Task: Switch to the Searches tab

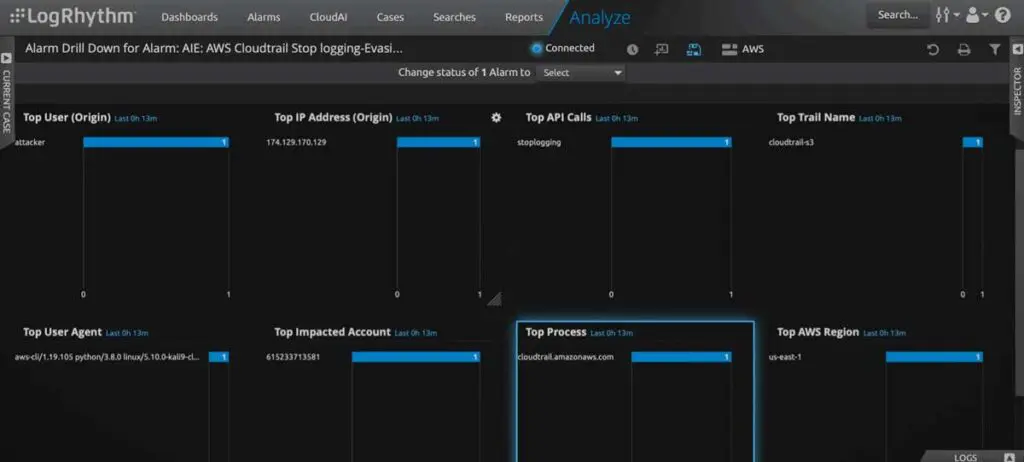Action: tap(455, 18)
